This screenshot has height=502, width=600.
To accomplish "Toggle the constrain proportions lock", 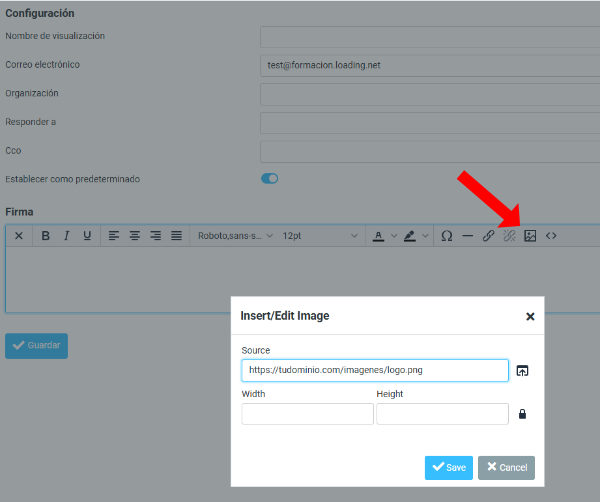I will (x=522, y=414).
